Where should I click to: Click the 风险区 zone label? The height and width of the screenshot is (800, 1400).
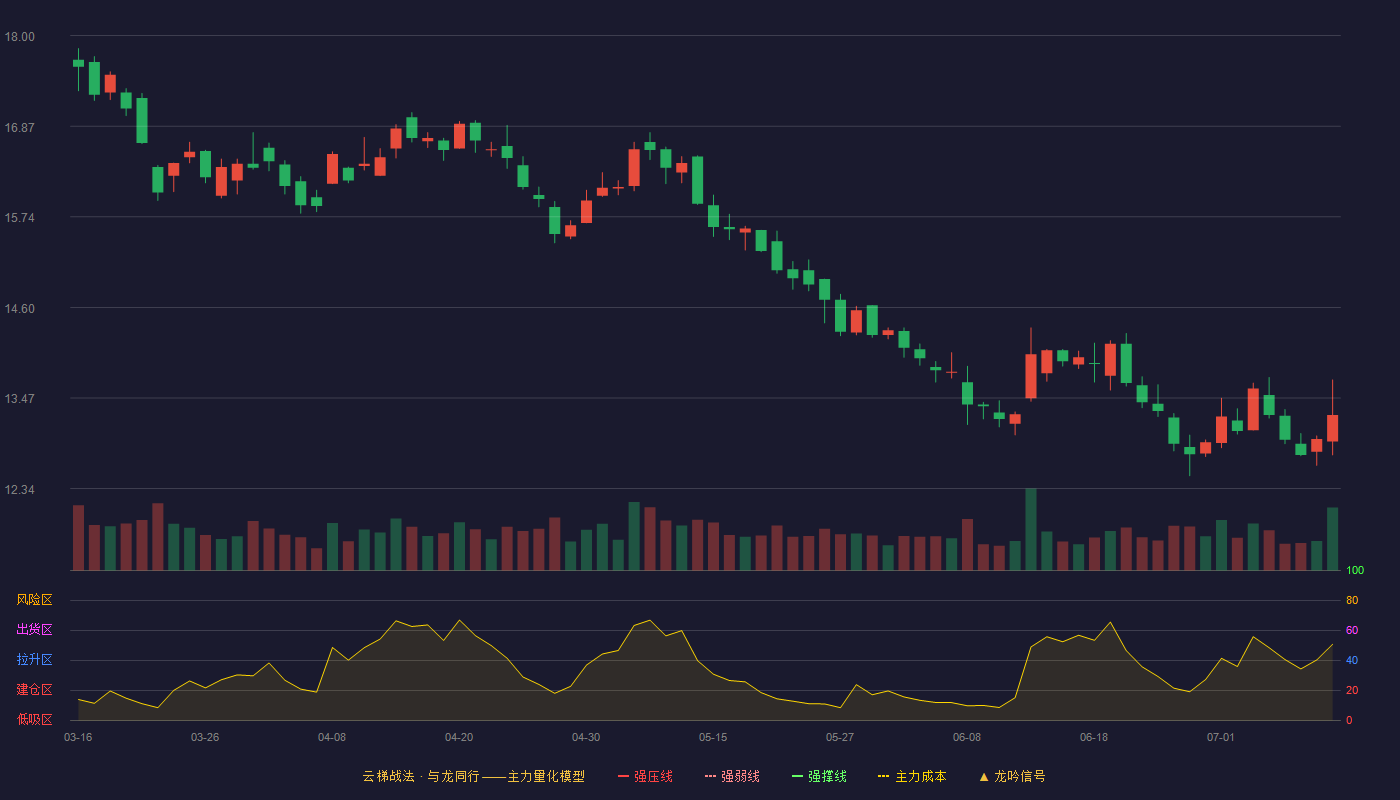coord(34,600)
